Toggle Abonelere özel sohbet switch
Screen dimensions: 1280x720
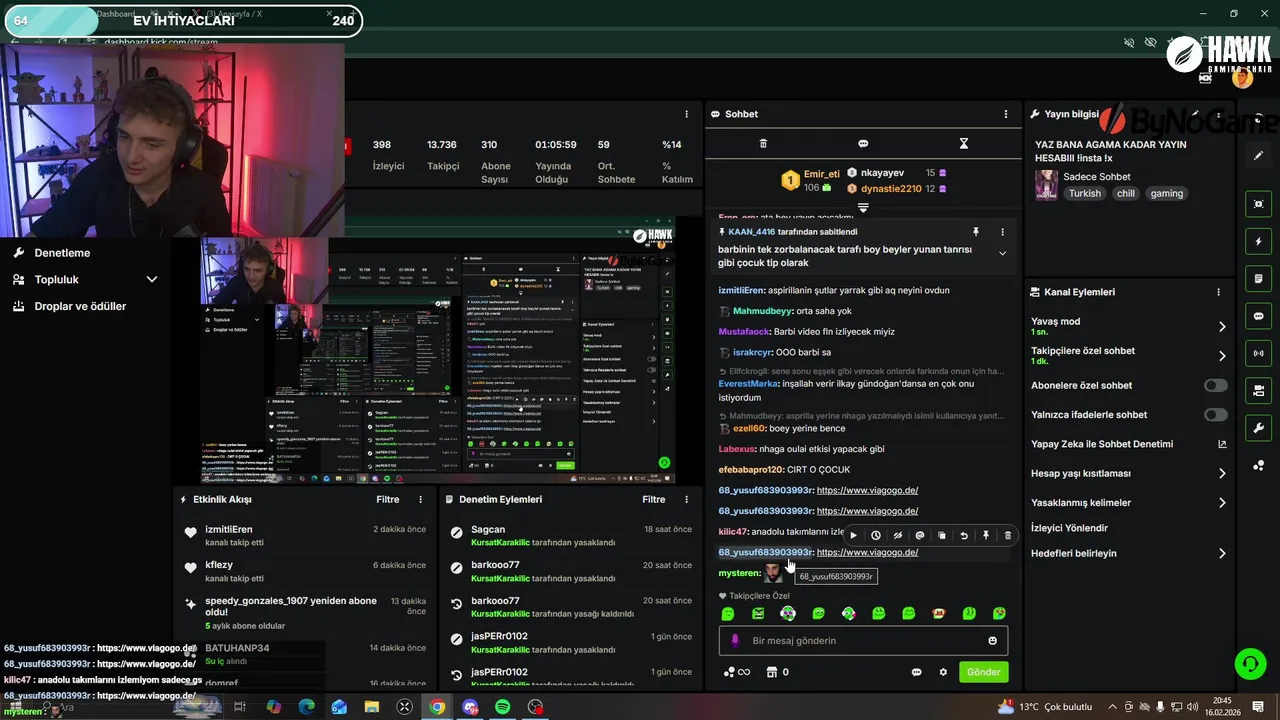[1216, 385]
